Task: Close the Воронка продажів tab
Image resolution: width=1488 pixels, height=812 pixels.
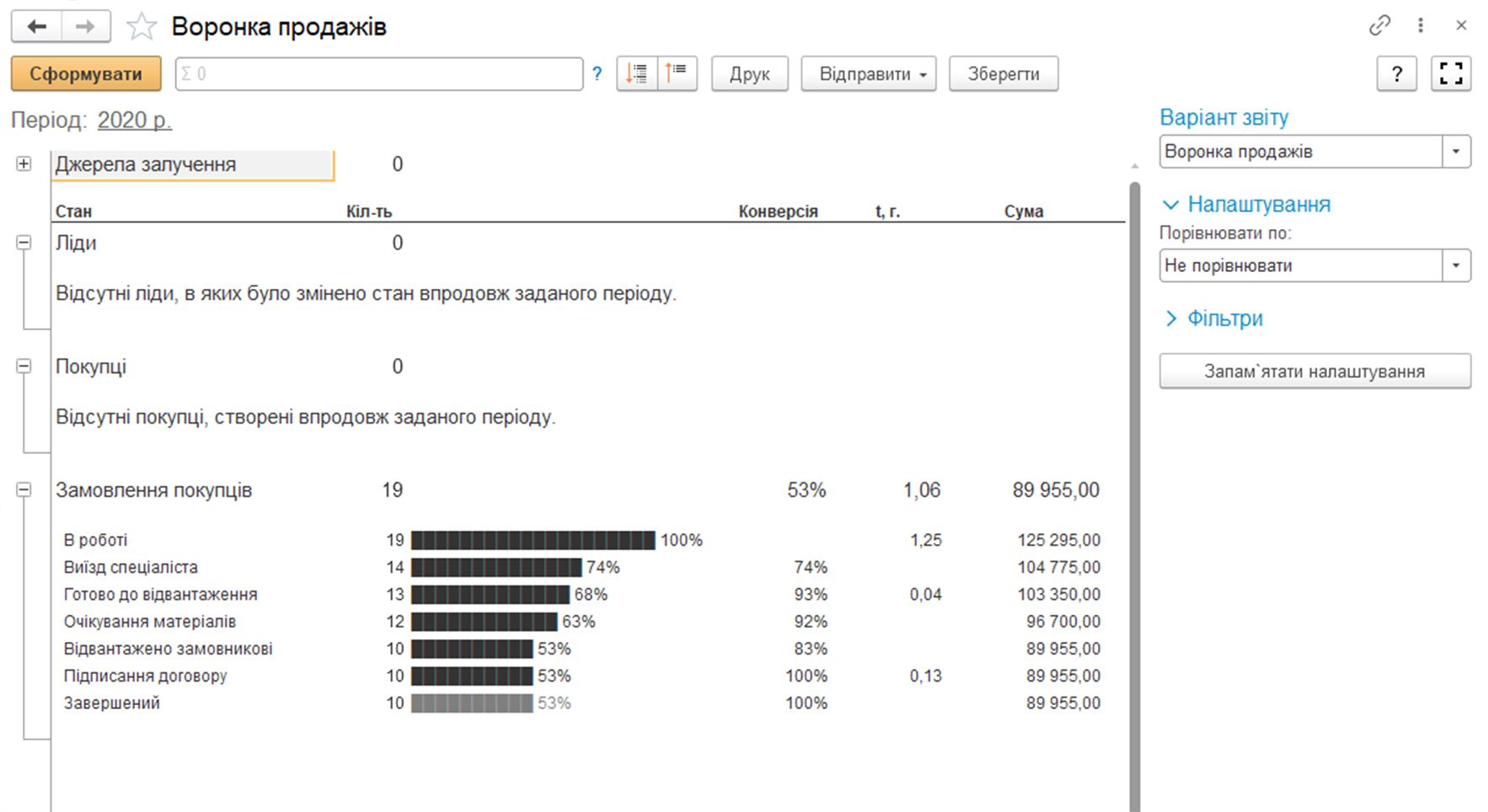Action: (x=1461, y=25)
